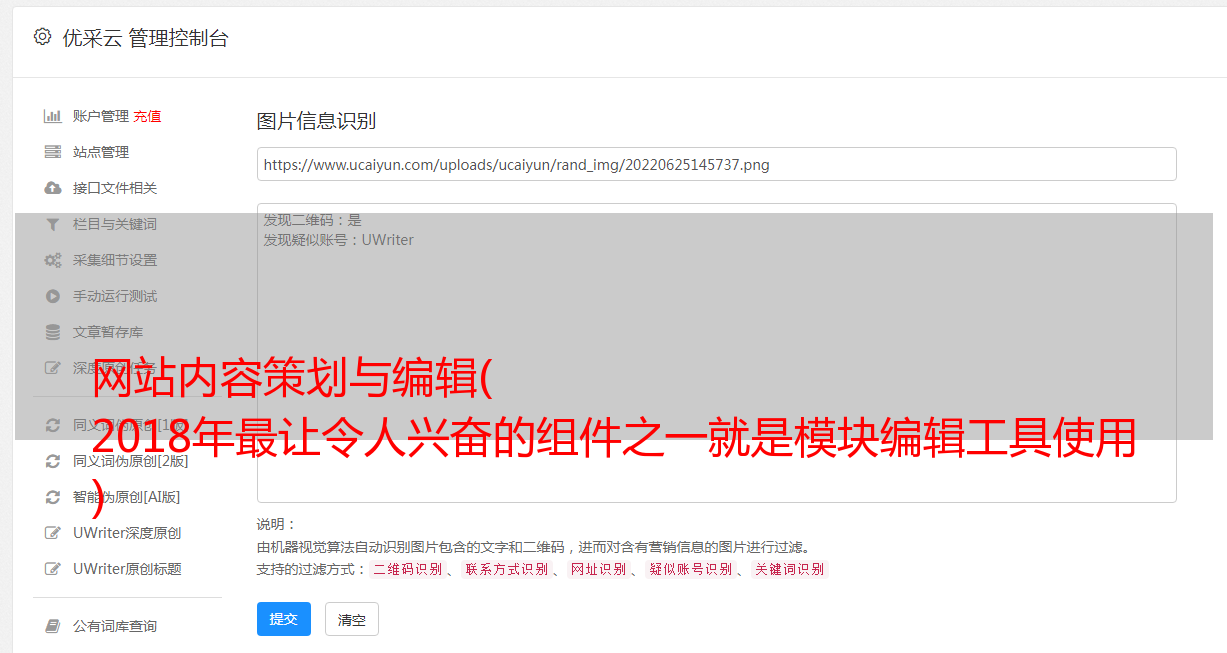Click the database icon next to 文章暂存库

click(53, 332)
